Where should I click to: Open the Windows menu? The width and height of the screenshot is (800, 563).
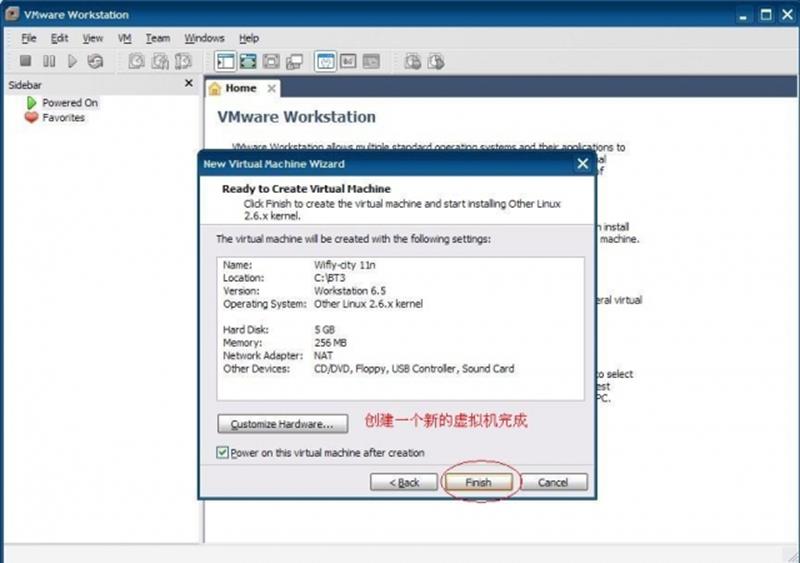[x=204, y=38]
